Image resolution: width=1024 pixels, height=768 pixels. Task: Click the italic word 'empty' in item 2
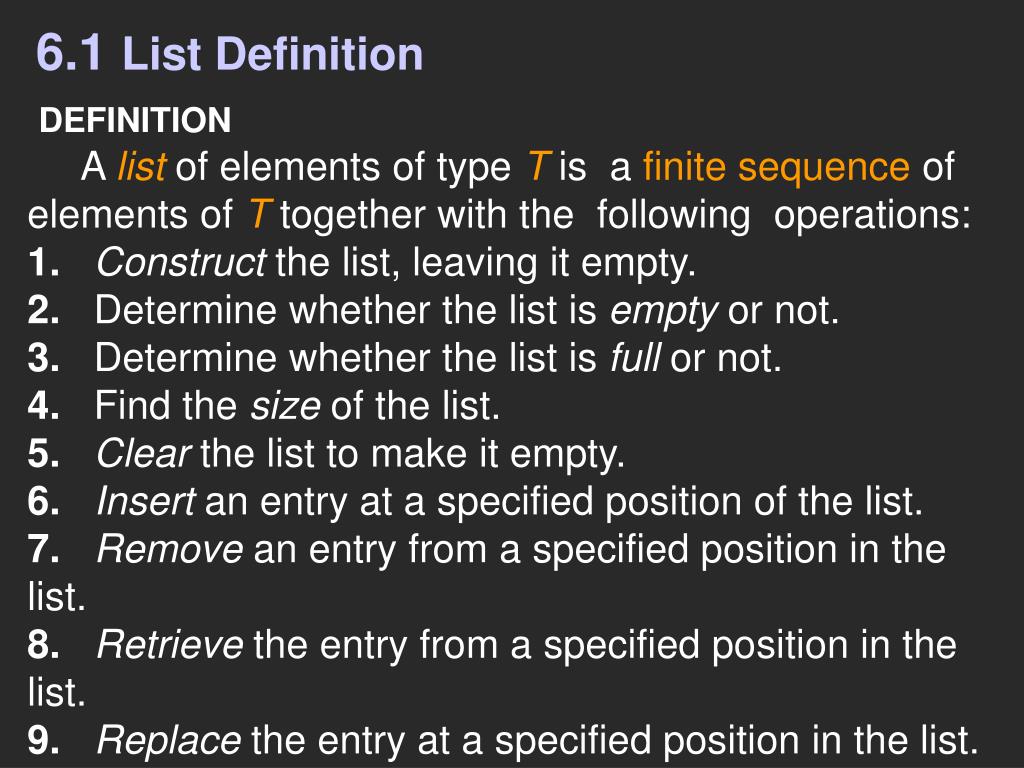664,312
